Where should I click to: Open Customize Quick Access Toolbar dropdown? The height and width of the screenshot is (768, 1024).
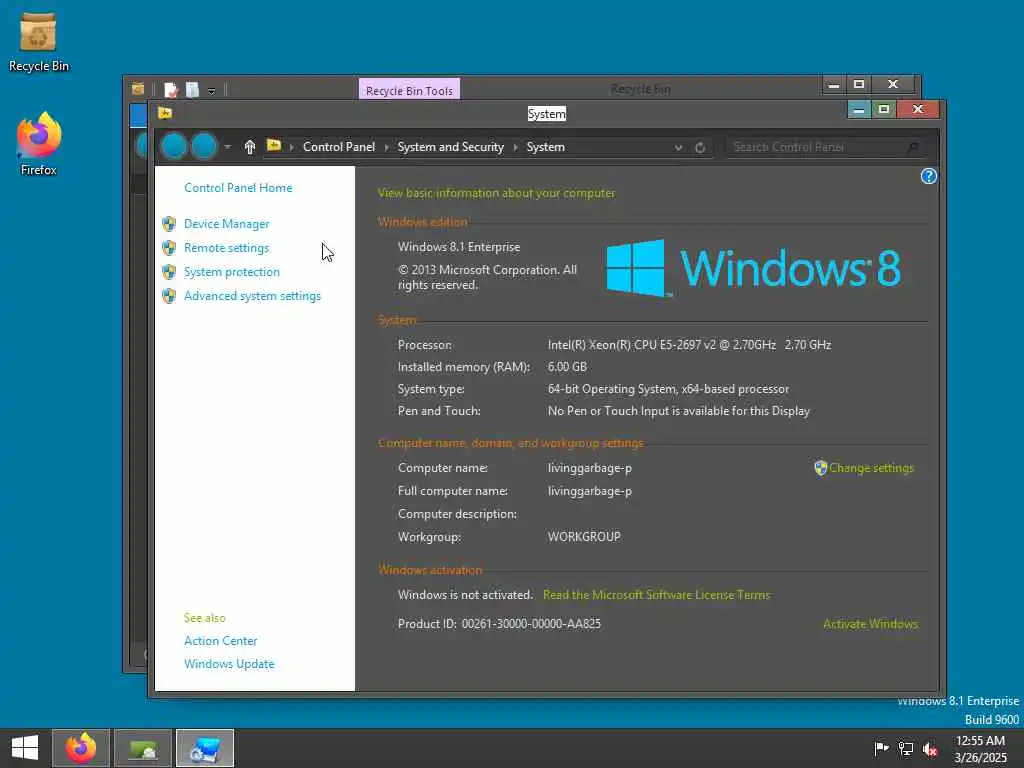click(212, 91)
